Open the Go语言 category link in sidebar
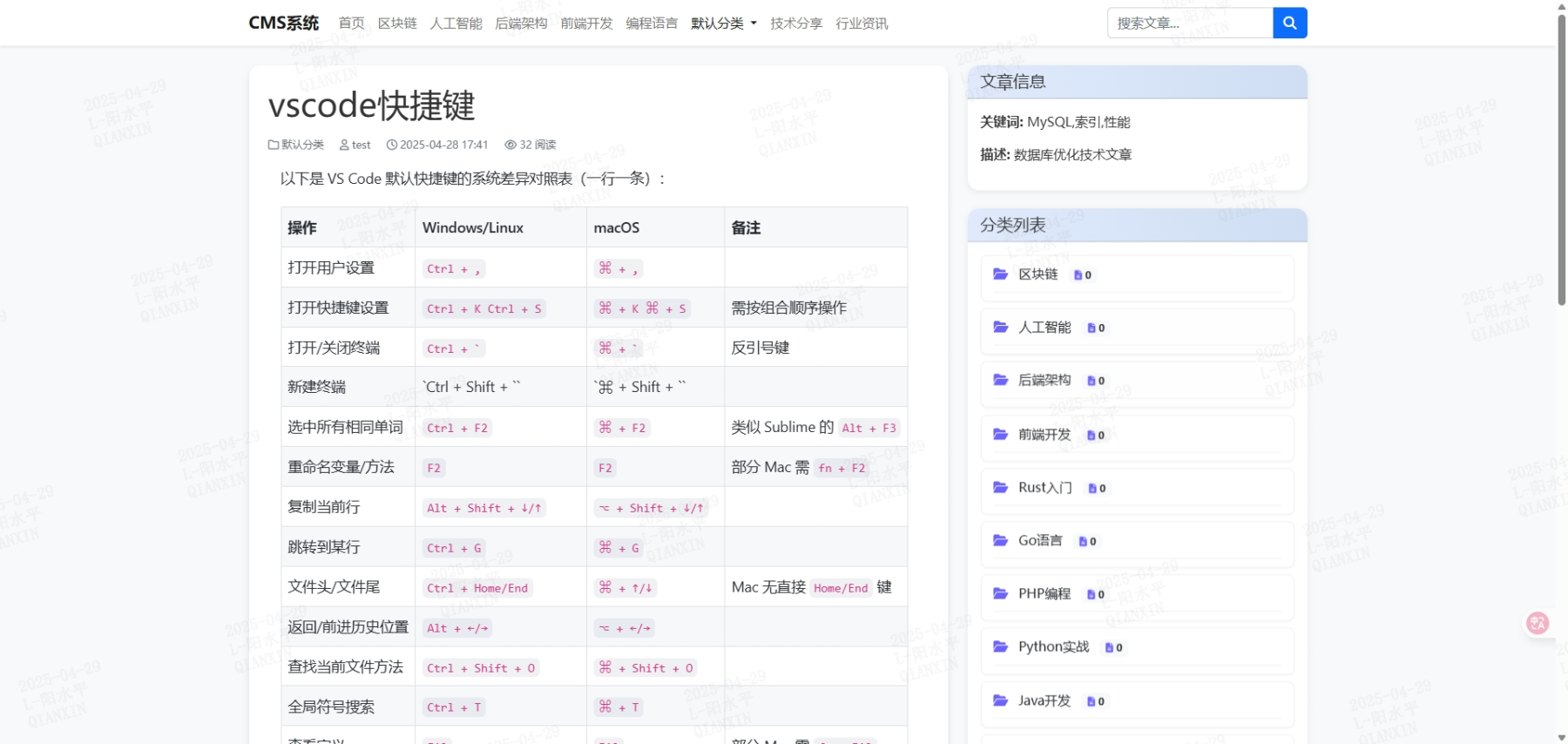Viewport: 1568px width, 744px height. tap(1040, 541)
